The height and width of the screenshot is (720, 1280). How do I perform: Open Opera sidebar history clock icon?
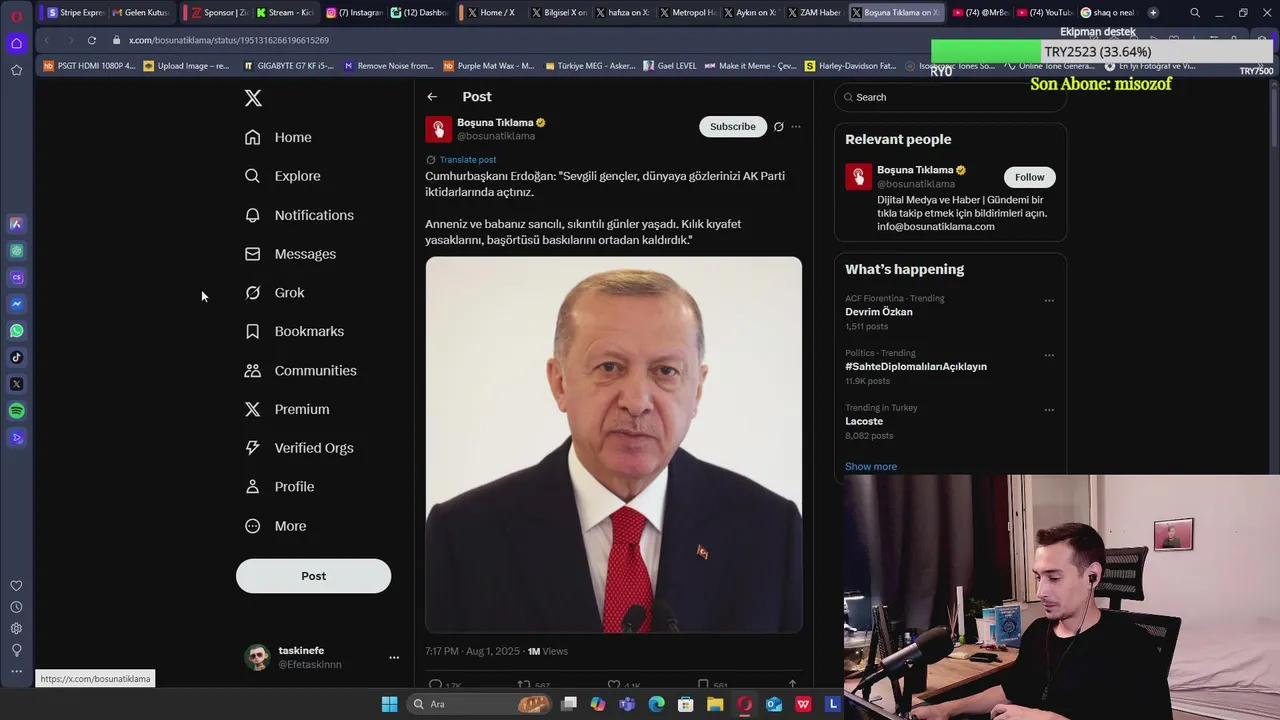tap(16, 607)
